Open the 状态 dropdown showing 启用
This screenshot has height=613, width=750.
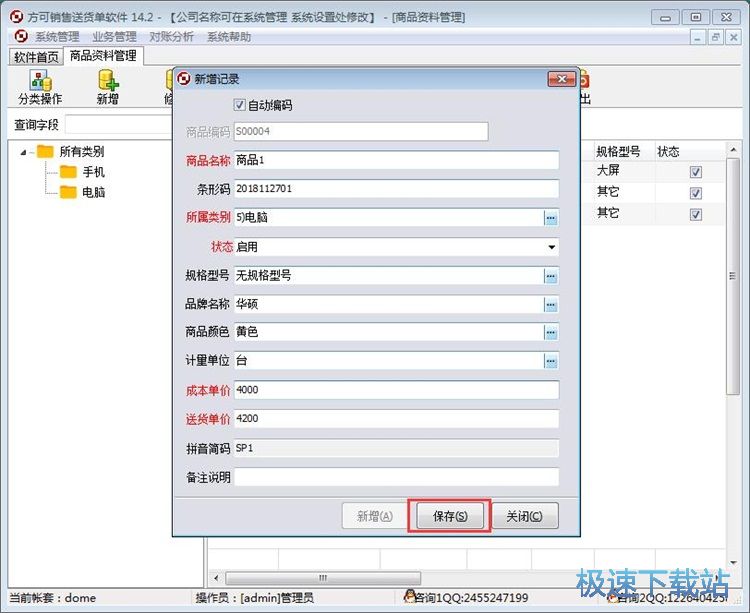[x=551, y=247]
